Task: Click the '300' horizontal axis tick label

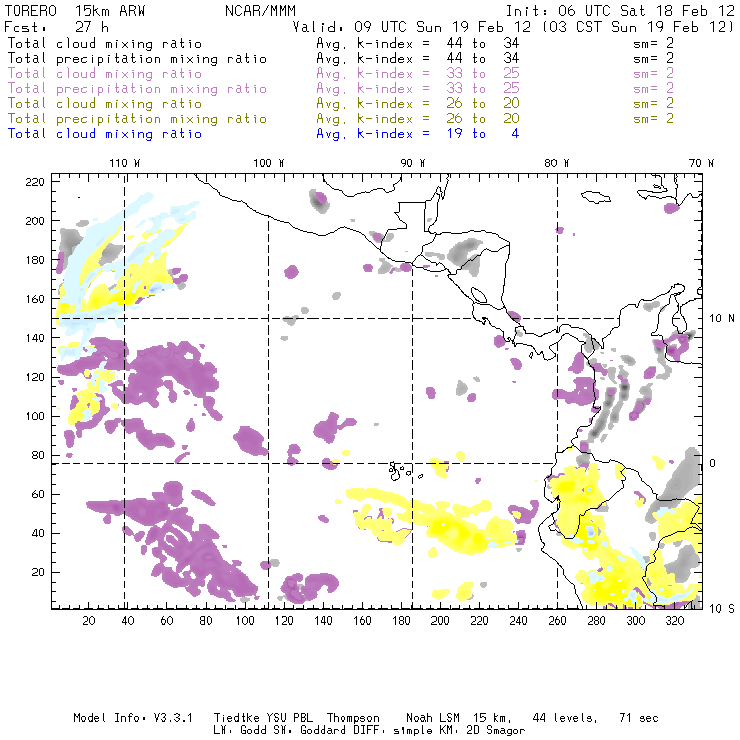Action: click(635, 621)
